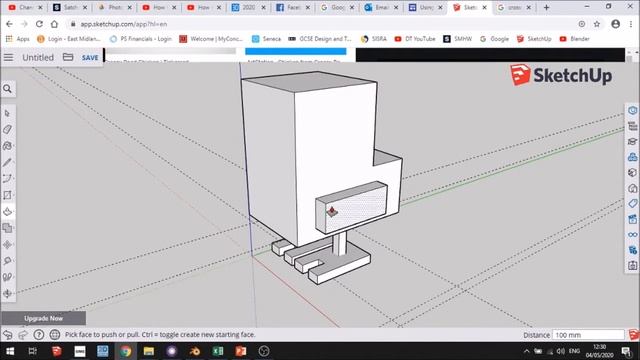Open the Apps bookmark
640x360 pixels.
tap(18, 39)
